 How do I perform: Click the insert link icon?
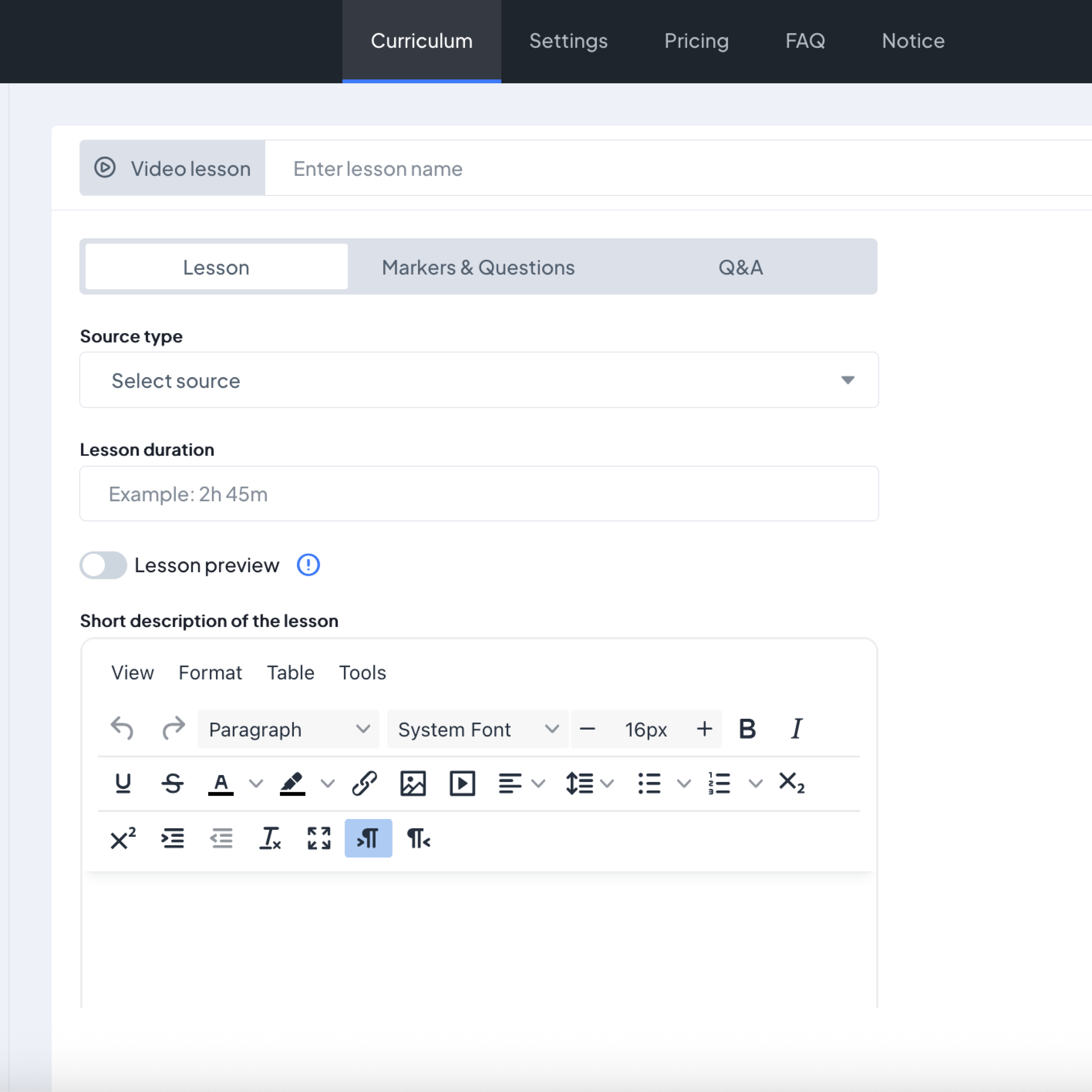pos(364,784)
